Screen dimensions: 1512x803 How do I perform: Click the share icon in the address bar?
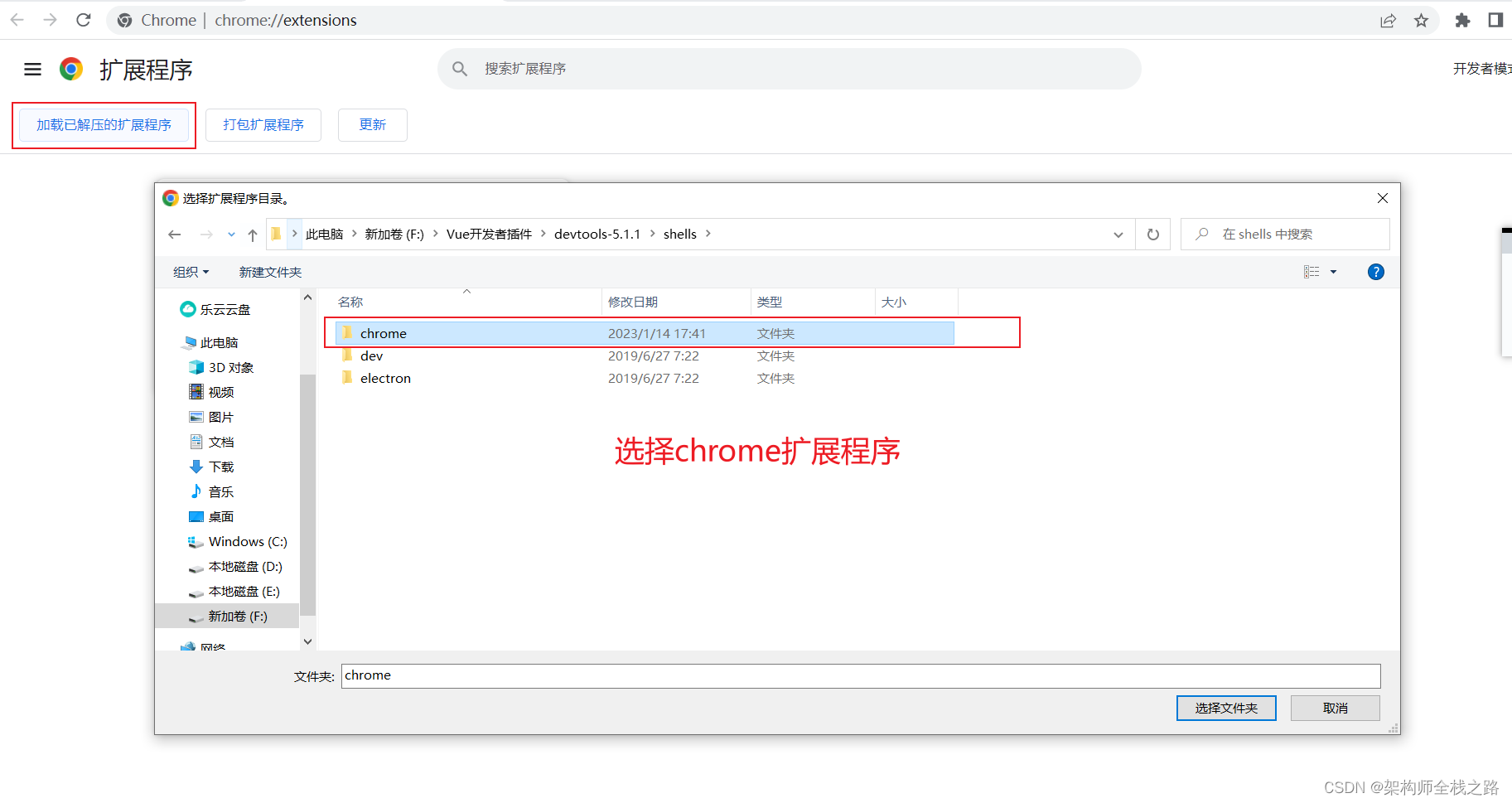pos(1389,20)
